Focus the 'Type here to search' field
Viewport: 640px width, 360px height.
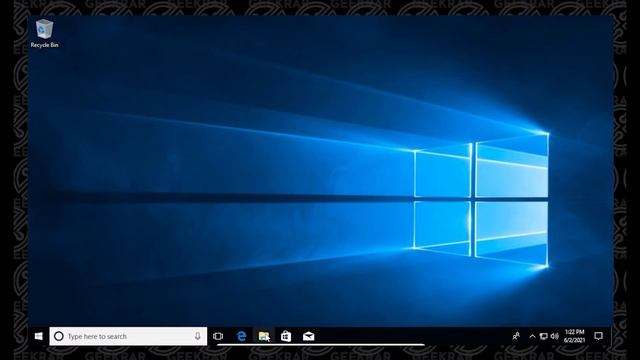pos(128,336)
